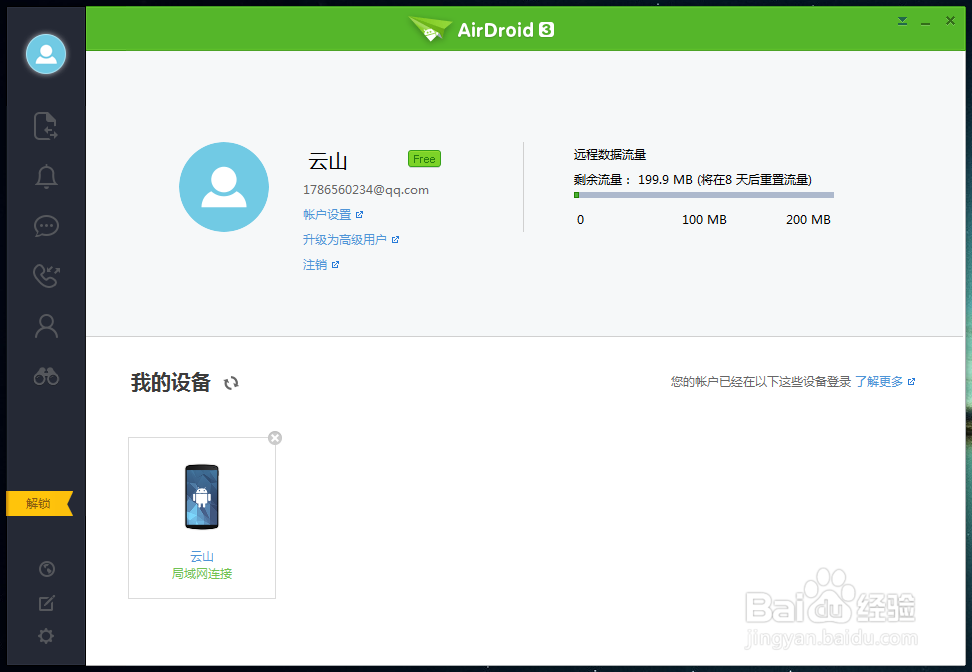Open call logs phone icon
This screenshot has height=672, width=972.
(46, 276)
